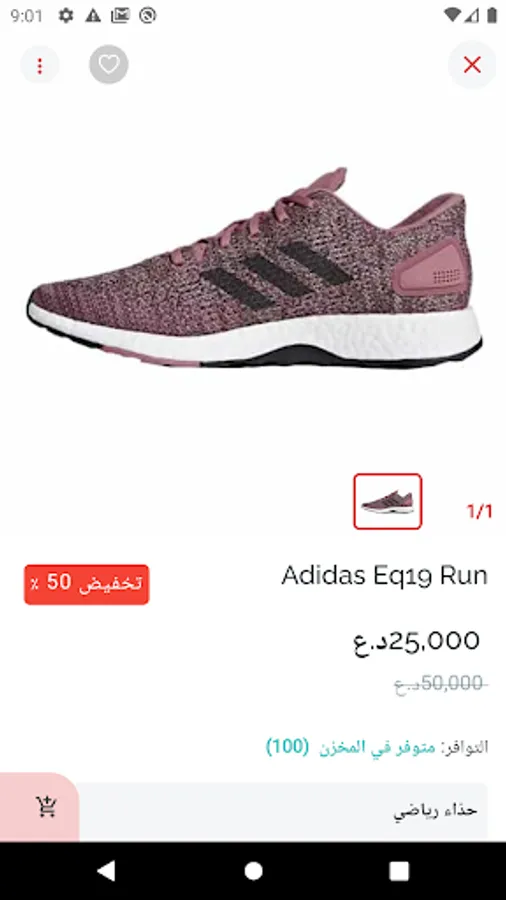Tap the in-stock availability text (100)
Image resolution: width=506 pixels, height=900 pixels.
tap(377, 747)
